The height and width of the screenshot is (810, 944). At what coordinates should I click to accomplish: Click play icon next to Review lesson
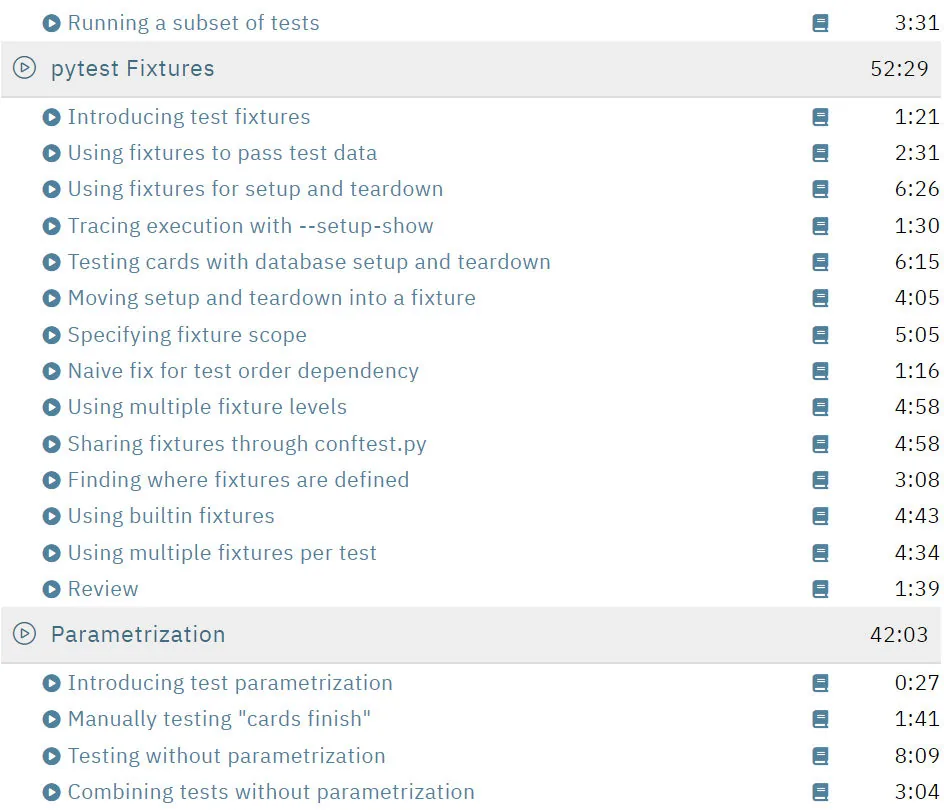coord(52,589)
